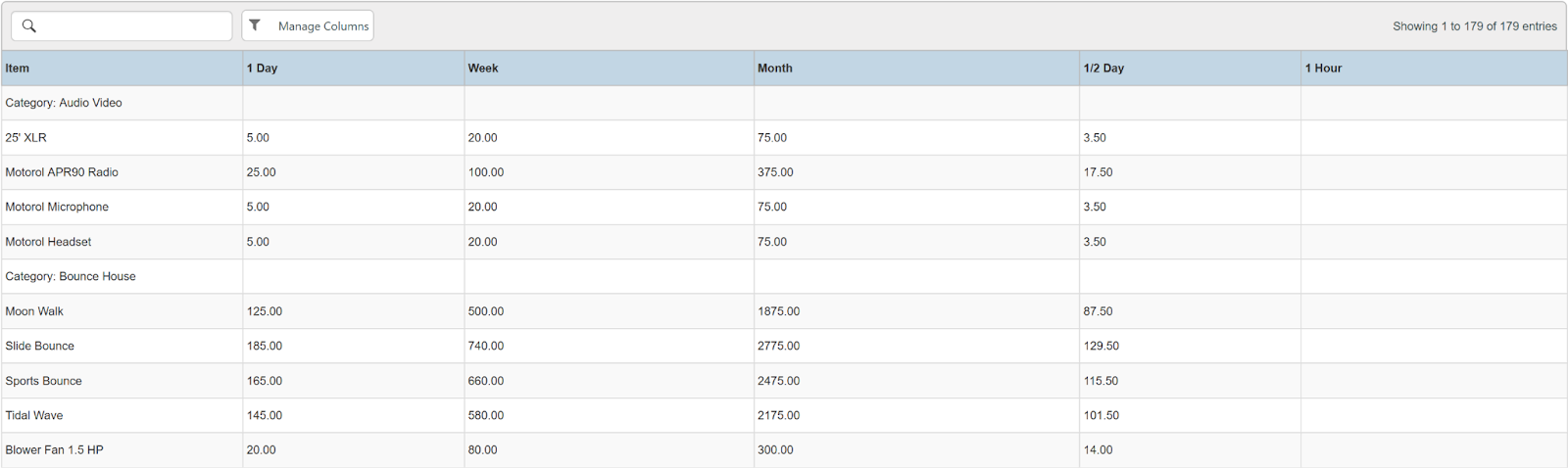Select the Slide Bounce item row
Viewport: 1568px width, 468px height.
[x=40, y=347]
